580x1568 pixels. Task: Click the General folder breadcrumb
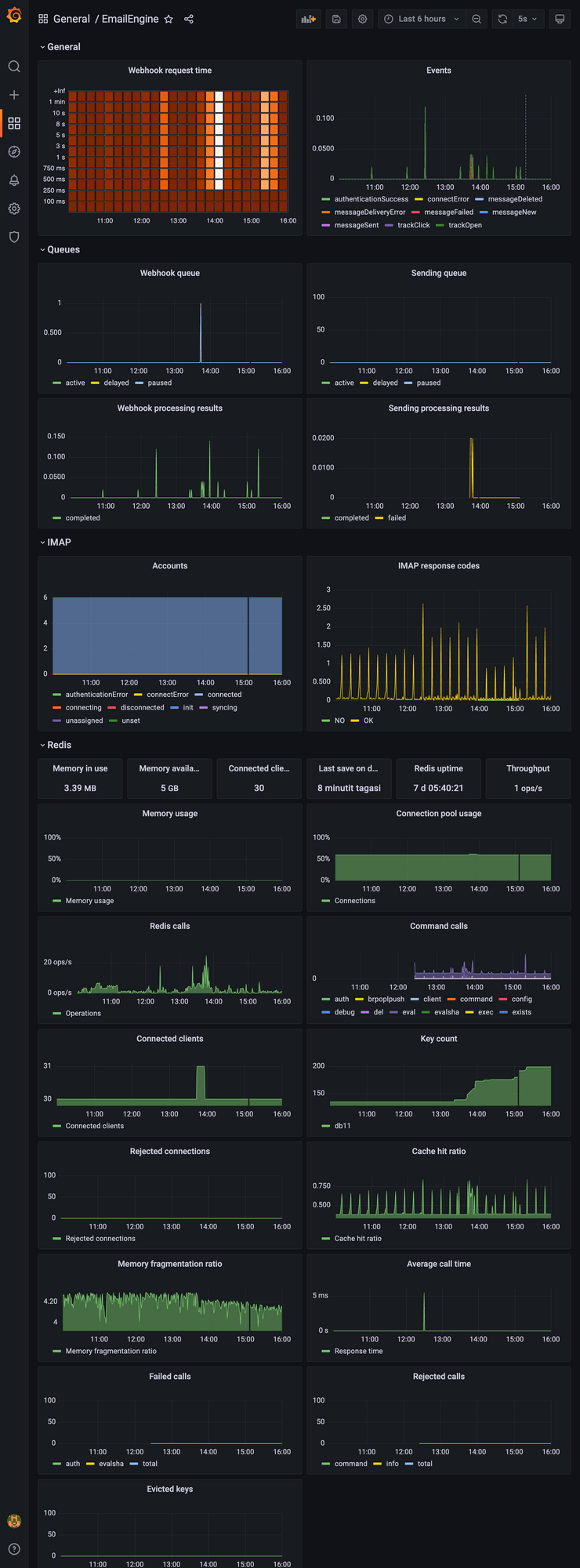tap(71, 19)
